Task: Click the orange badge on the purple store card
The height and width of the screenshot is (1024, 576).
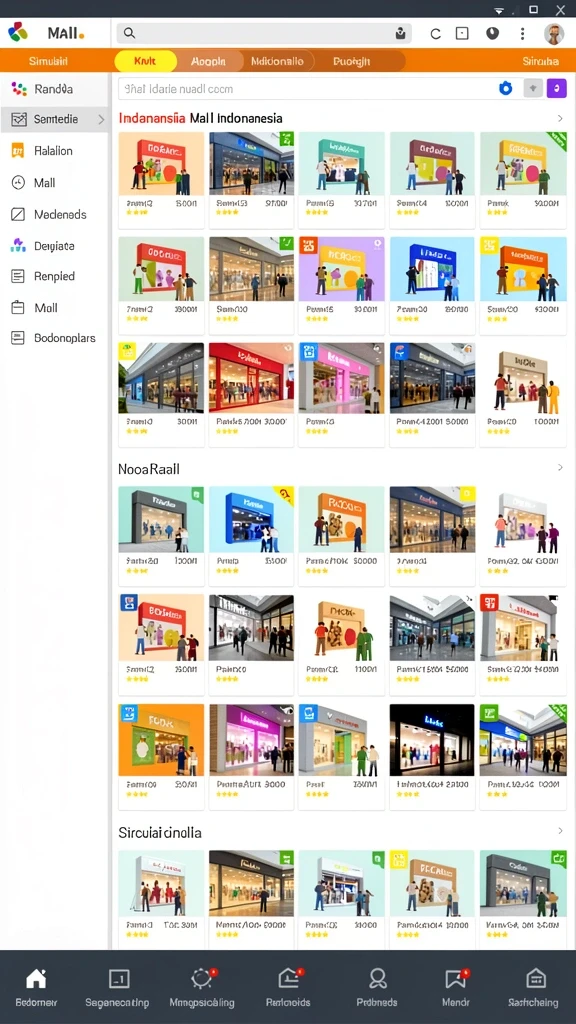Action: (308, 246)
